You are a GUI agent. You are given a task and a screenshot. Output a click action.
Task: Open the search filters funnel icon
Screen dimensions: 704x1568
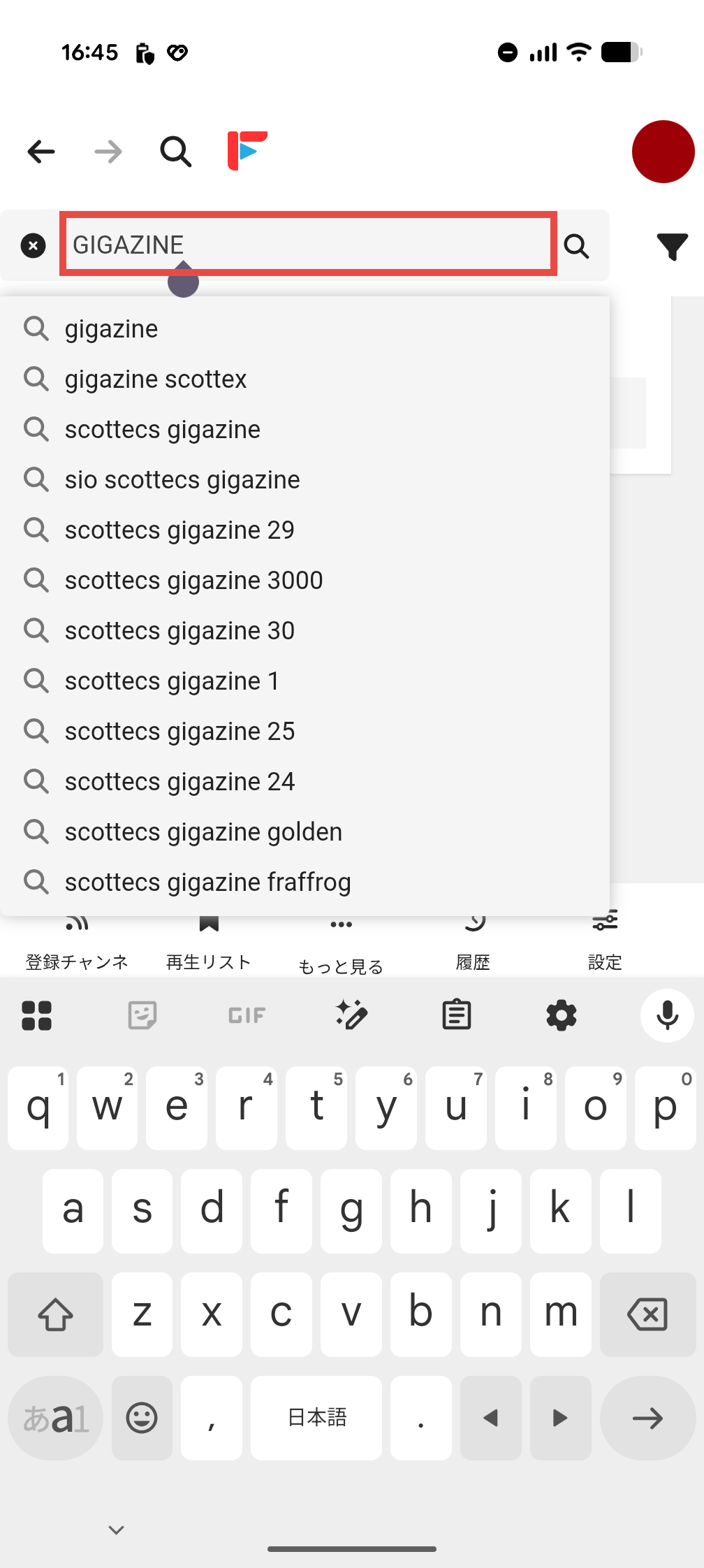[x=672, y=246]
